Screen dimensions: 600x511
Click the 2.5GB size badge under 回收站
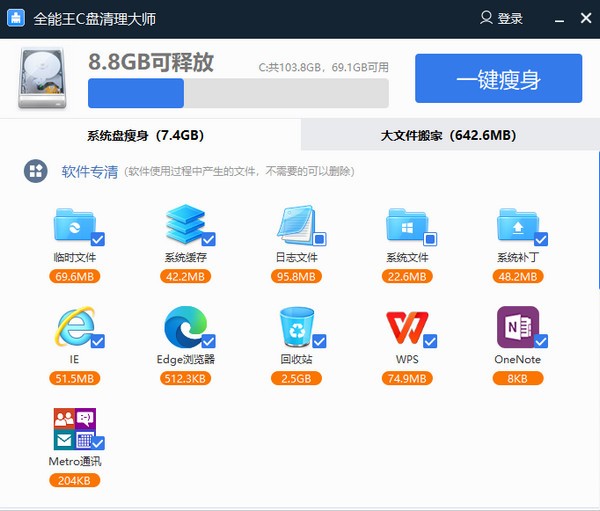click(x=297, y=378)
